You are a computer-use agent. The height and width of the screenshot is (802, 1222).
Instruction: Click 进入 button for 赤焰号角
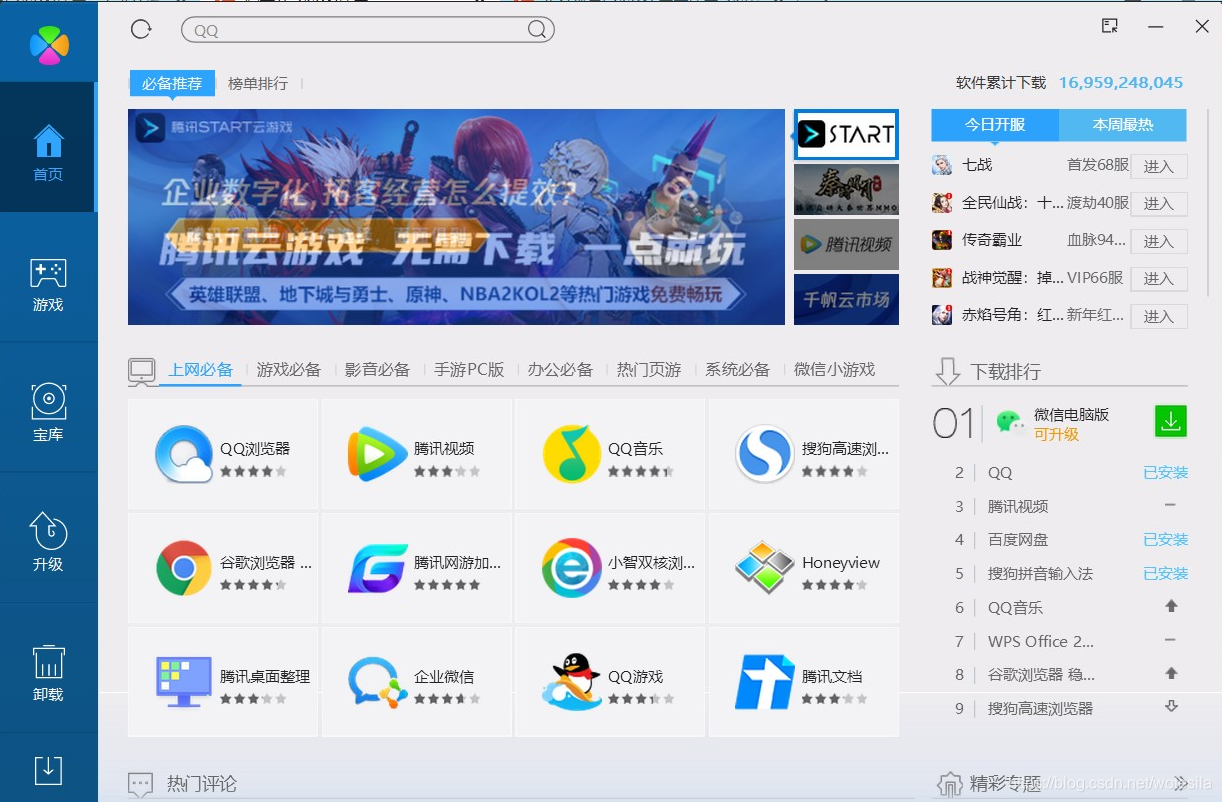(1159, 316)
